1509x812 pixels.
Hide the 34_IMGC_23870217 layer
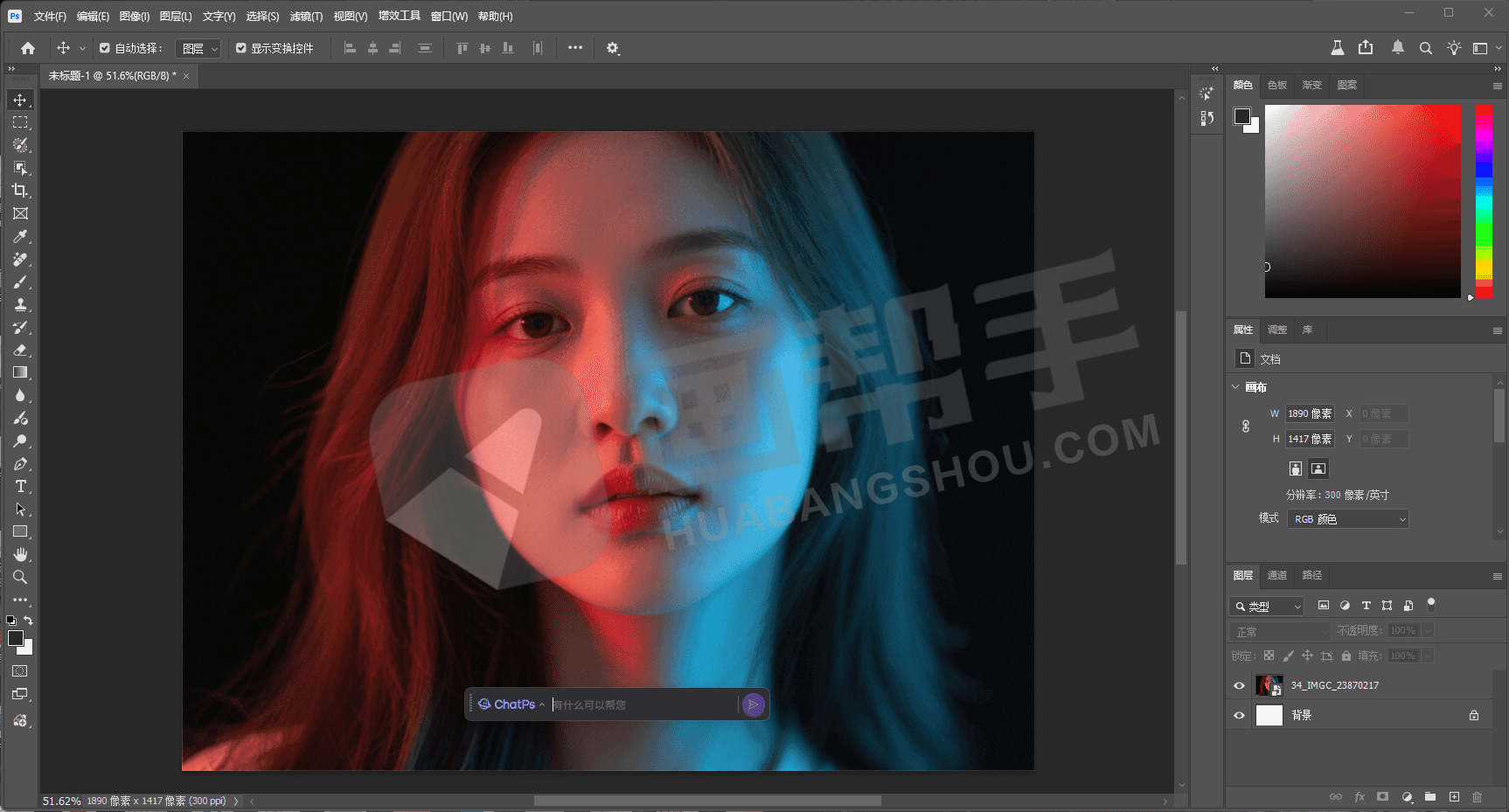tap(1239, 686)
